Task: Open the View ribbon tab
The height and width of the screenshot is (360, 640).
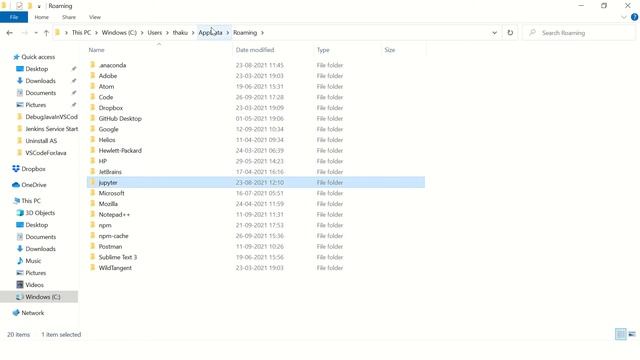Action: (x=95, y=17)
